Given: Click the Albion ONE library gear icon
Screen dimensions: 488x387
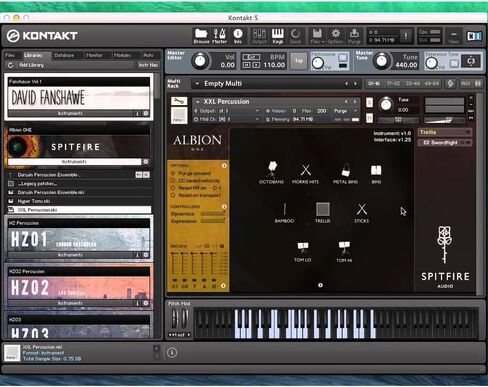Looking at the screenshot, I should point(146,162).
